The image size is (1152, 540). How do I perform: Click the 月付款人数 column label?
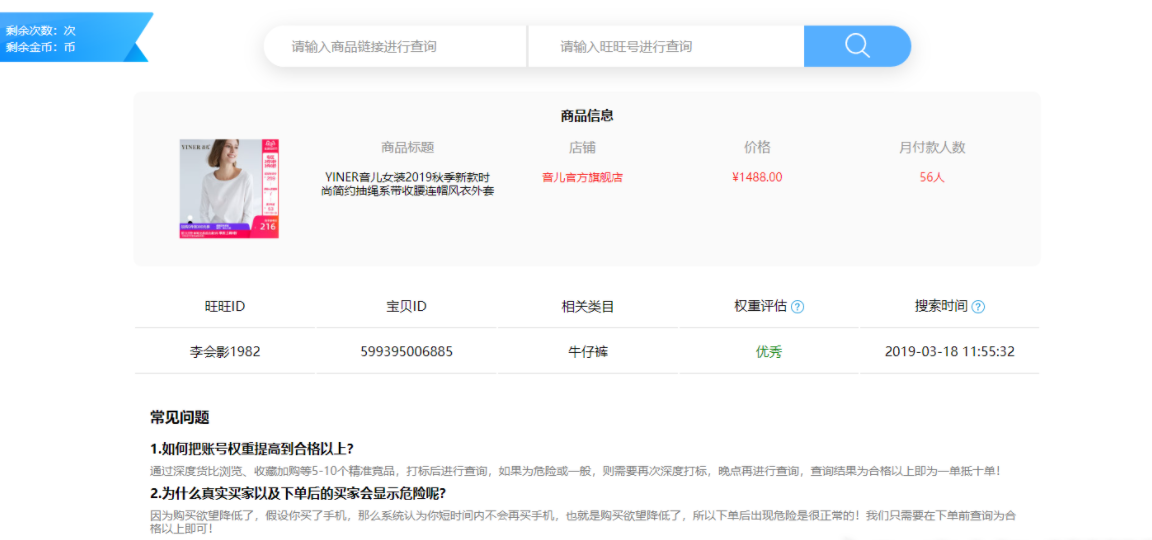(932, 147)
